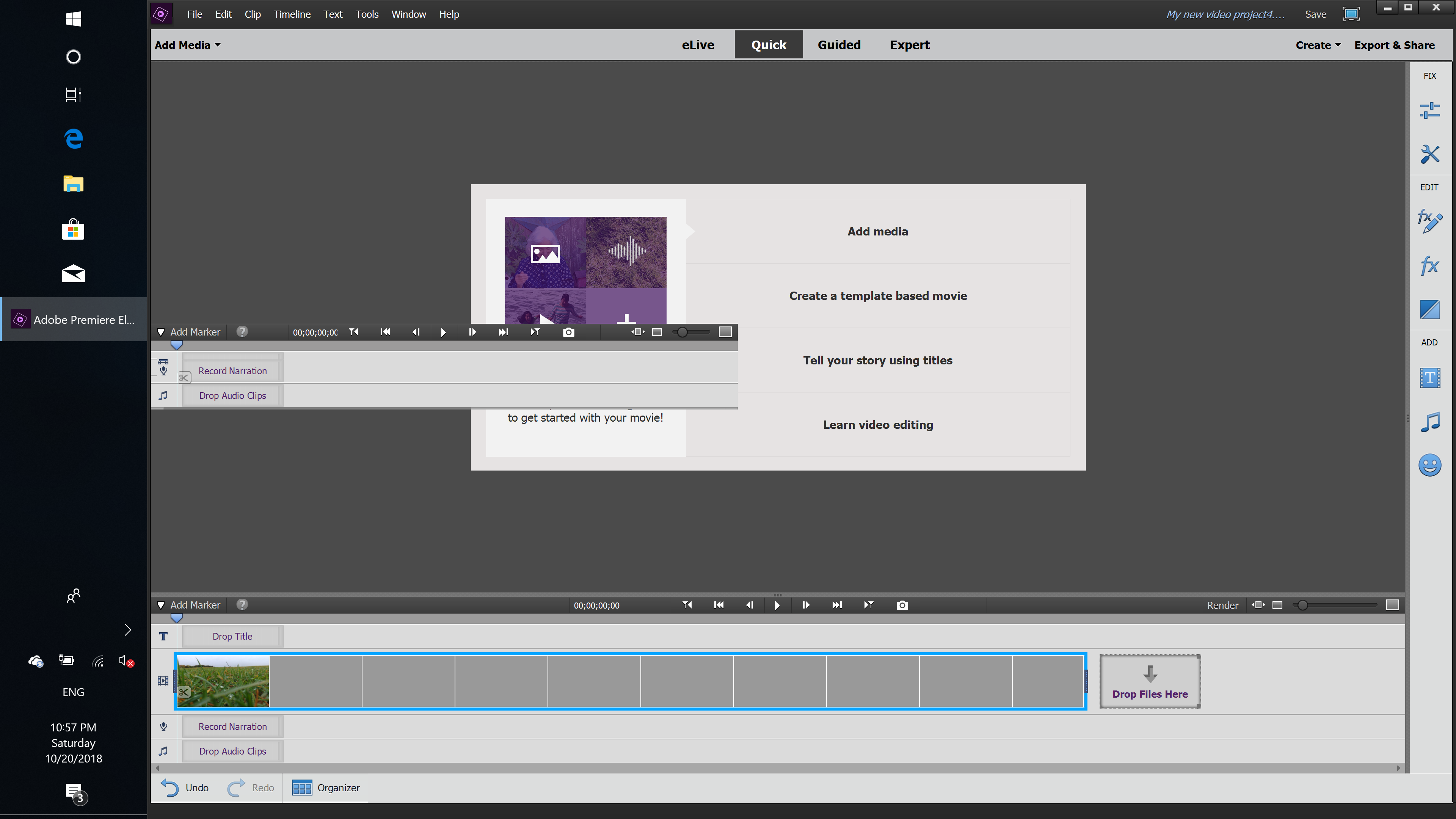Open the Titles T icon under ADD

click(x=1429, y=378)
